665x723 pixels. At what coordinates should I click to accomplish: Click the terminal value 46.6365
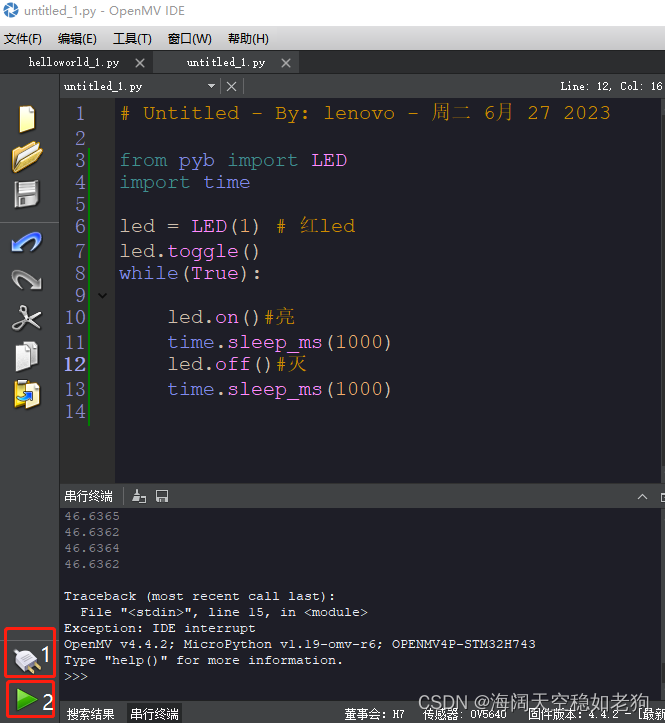[x=92, y=516]
